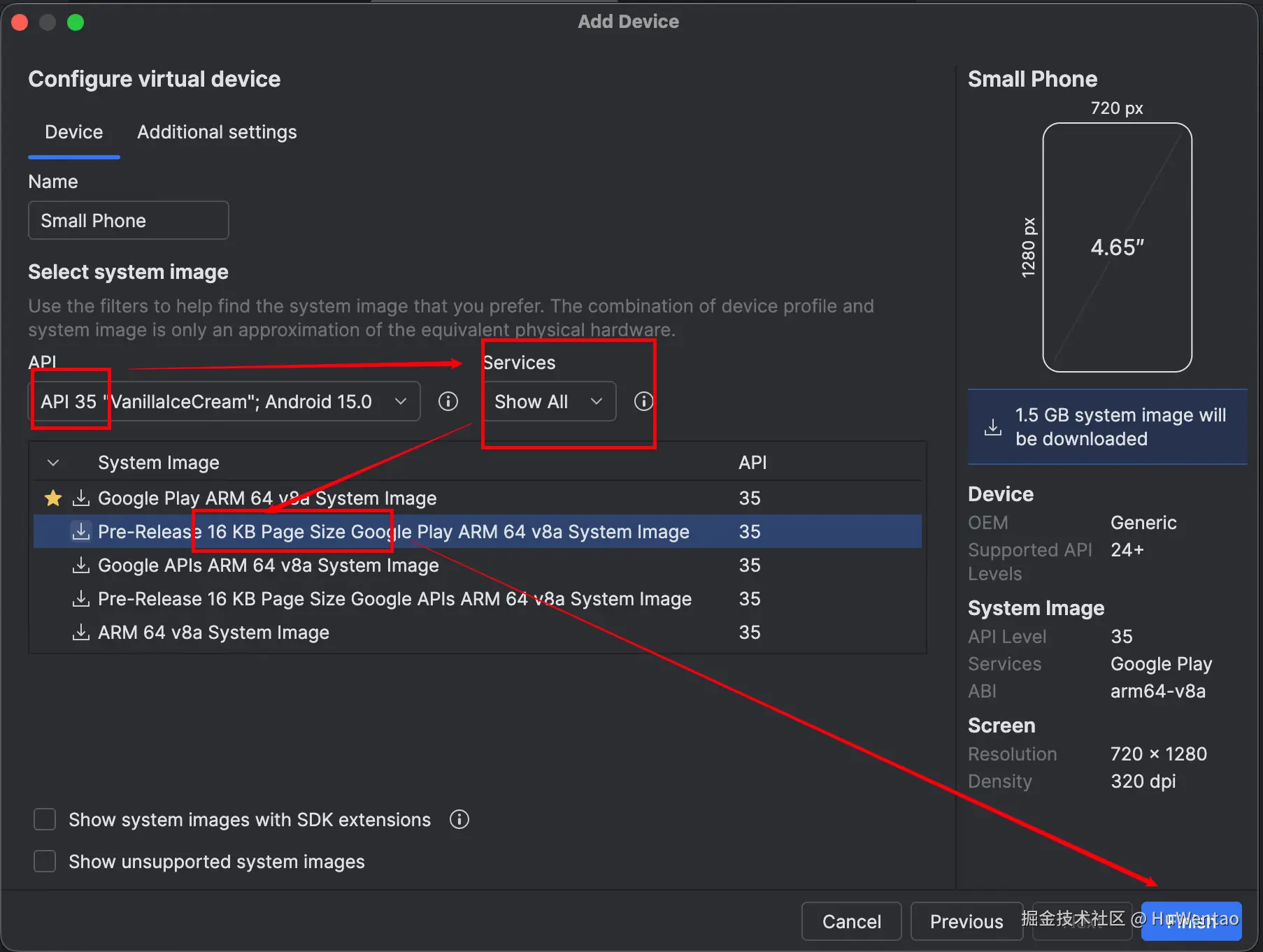The height and width of the screenshot is (952, 1263).
Task: Click download icon for Google Play ARM 64 image
Action: tap(81, 498)
